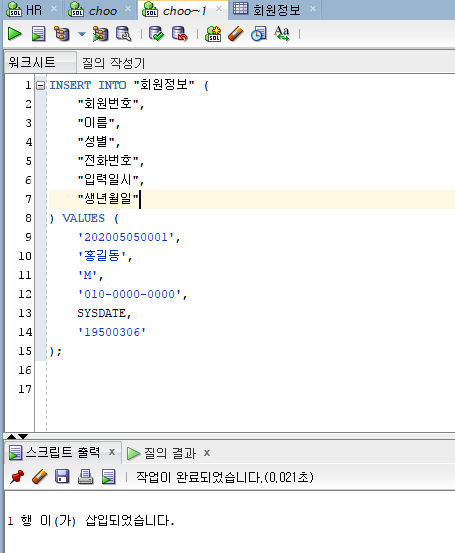Switch to the 질의 작성기 sub-tab
Screen dimensions: 455x553
click(x=113, y=63)
